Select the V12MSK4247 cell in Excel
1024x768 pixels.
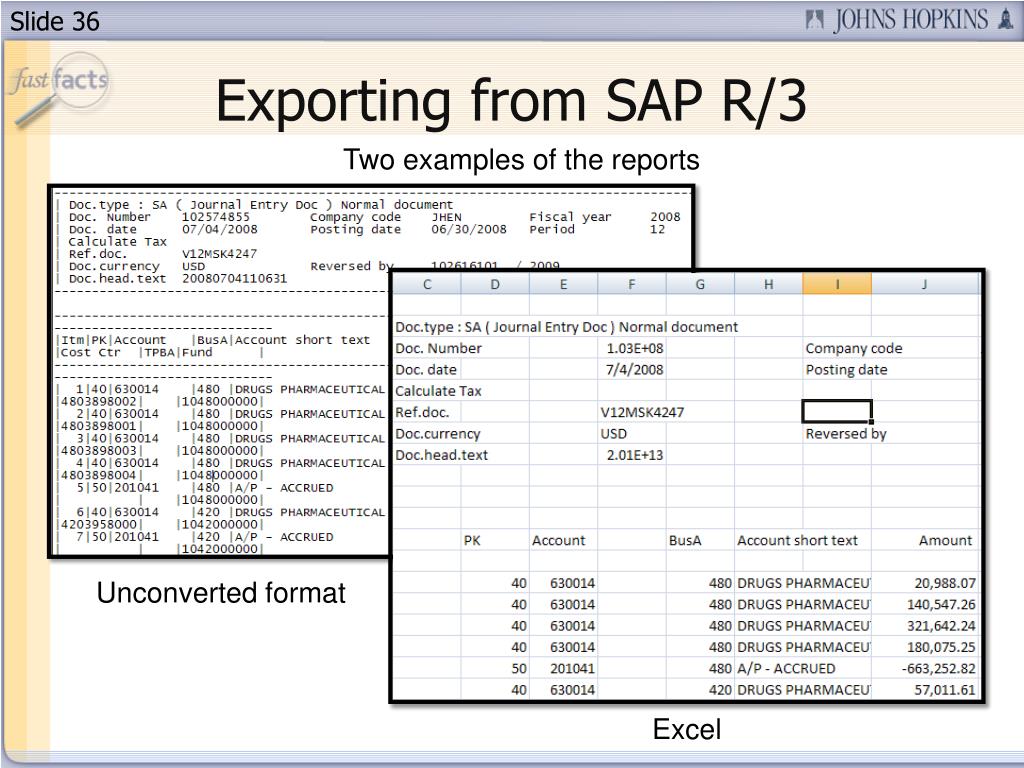click(x=642, y=413)
